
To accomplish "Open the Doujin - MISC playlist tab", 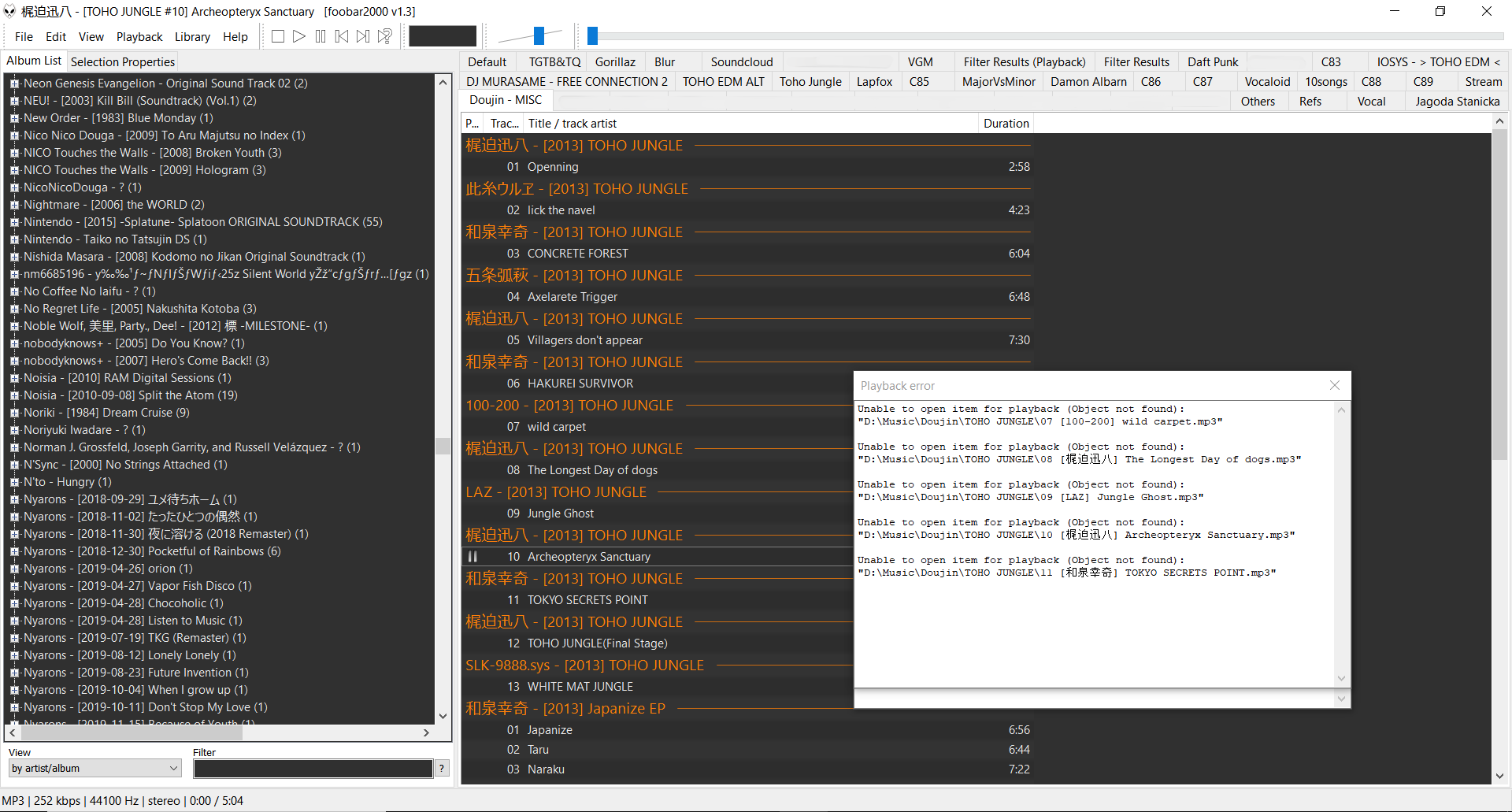I will pyautogui.click(x=506, y=100).
